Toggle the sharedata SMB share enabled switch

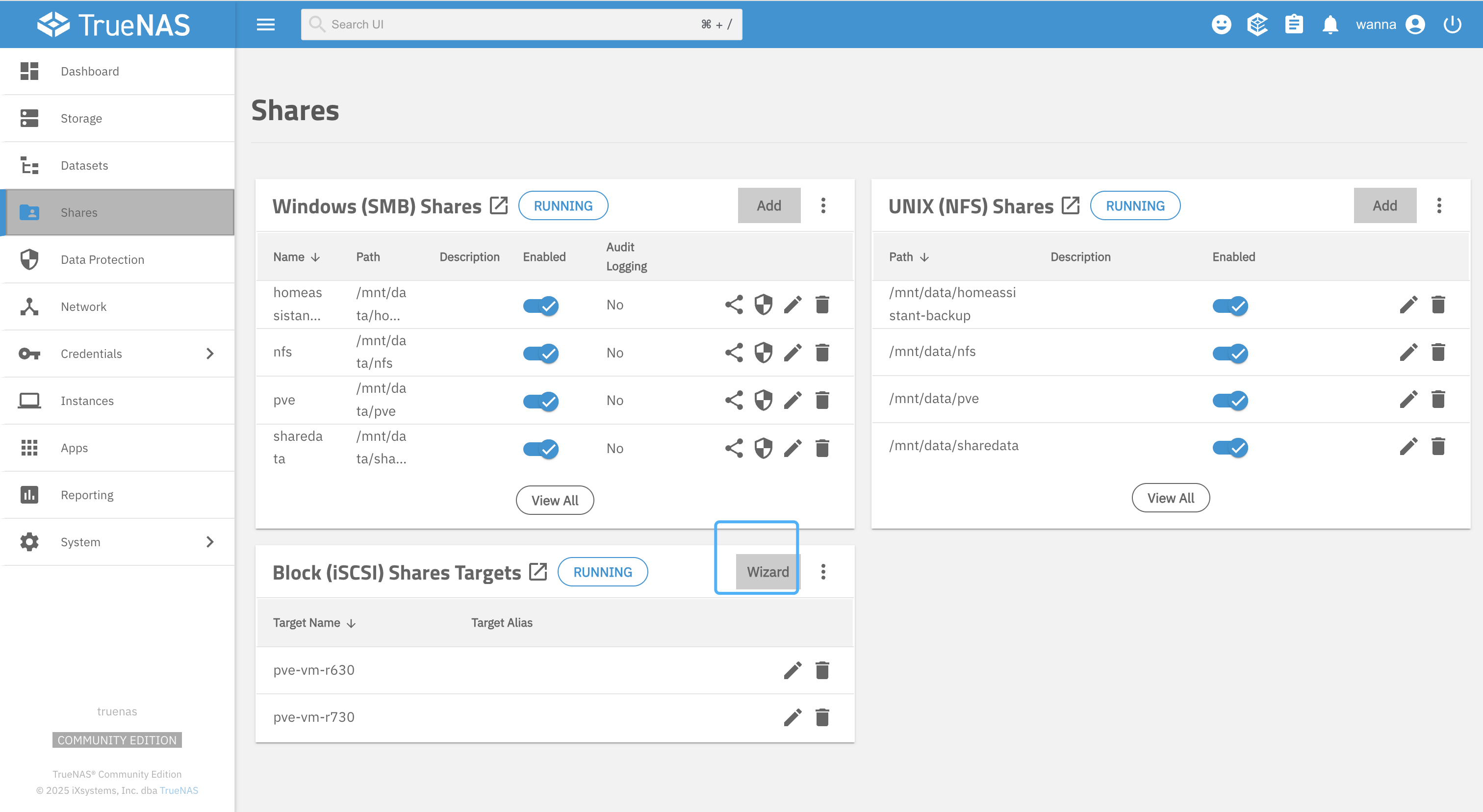[540, 448]
